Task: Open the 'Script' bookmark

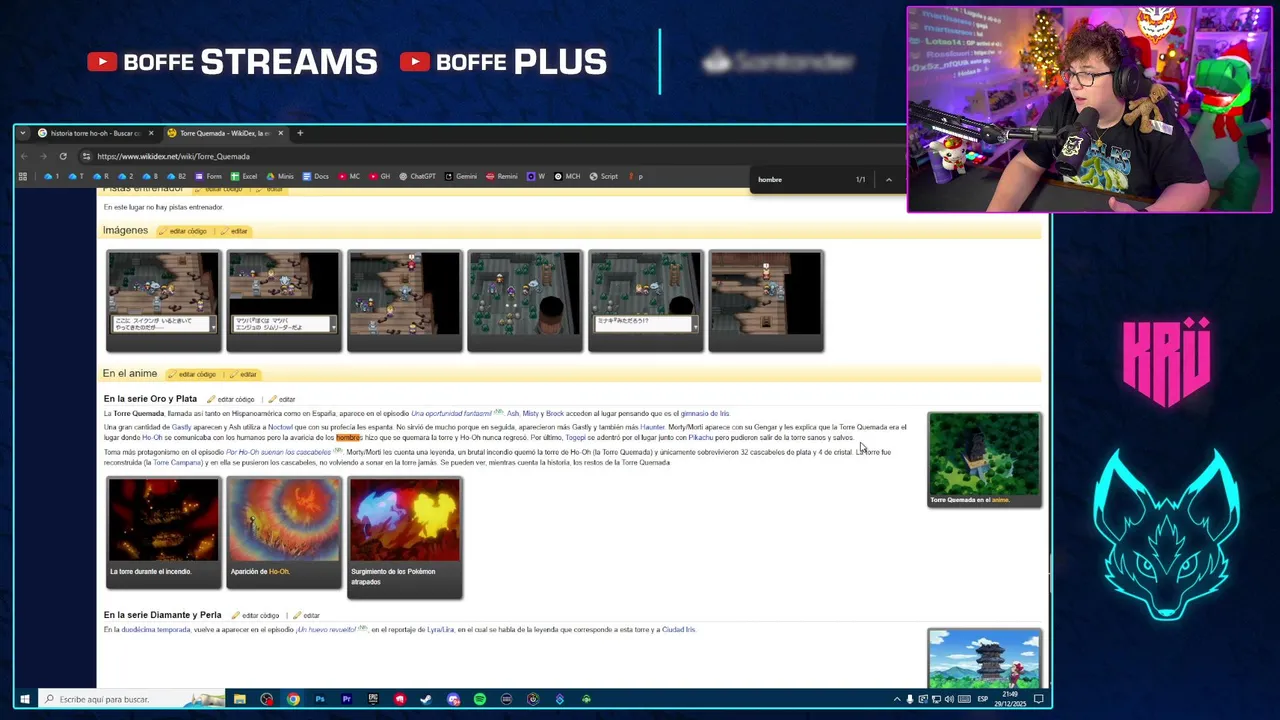Action: click(603, 176)
